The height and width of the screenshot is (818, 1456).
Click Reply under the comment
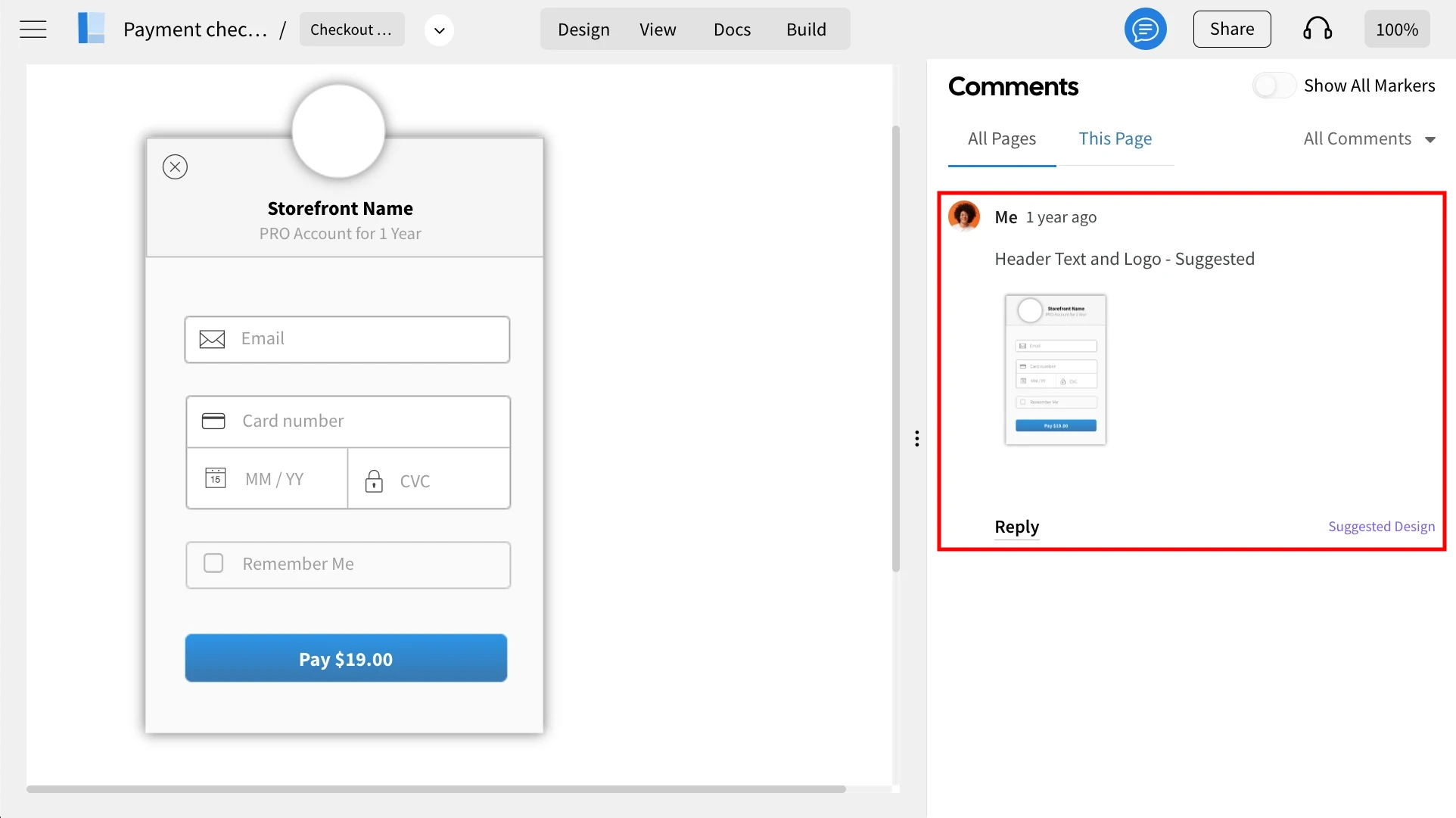(x=1016, y=527)
